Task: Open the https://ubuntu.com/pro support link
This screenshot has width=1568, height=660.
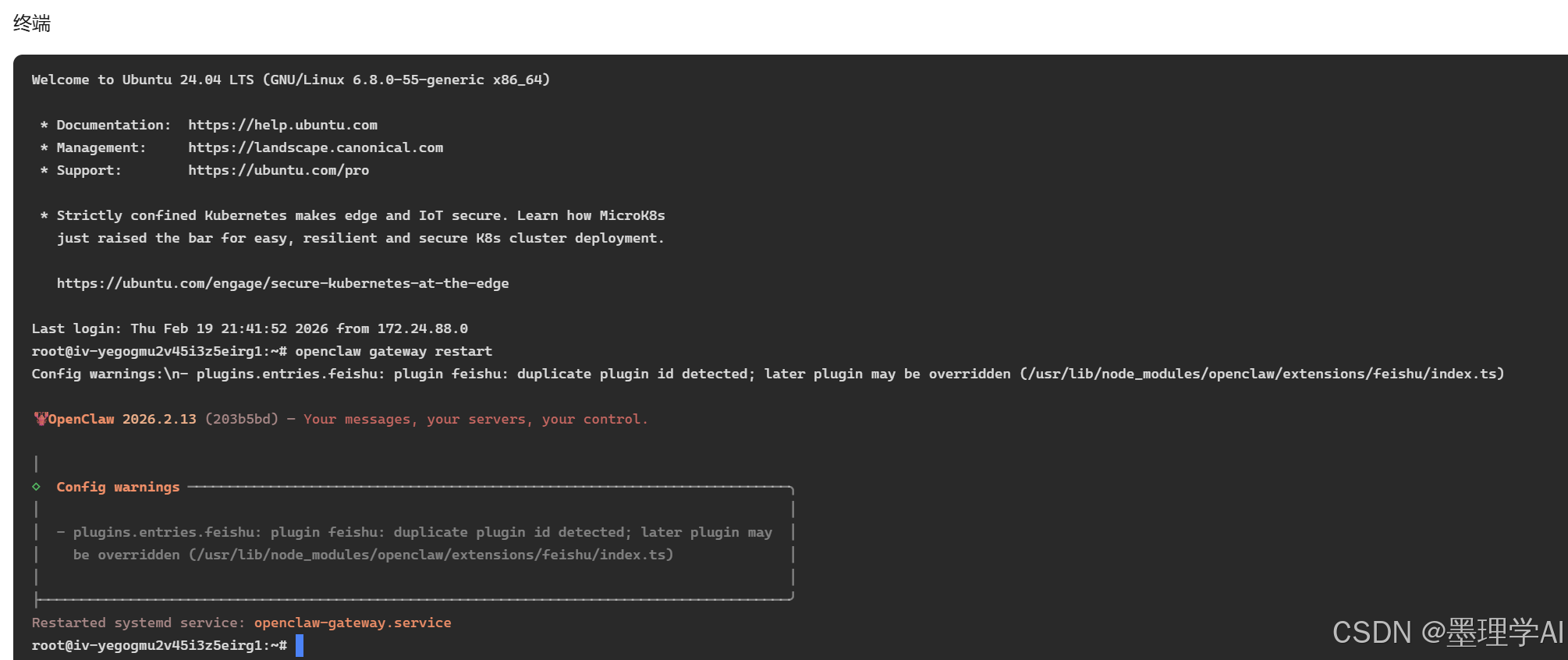Action: pyautogui.click(x=278, y=170)
